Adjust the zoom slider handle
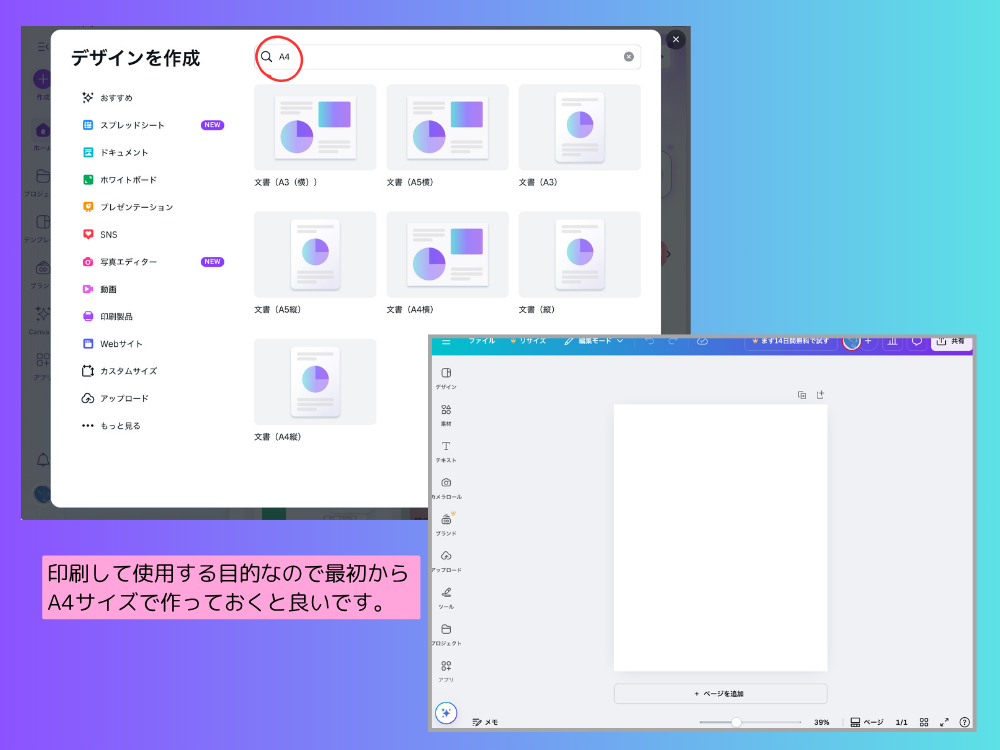 click(x=736, y=722)
